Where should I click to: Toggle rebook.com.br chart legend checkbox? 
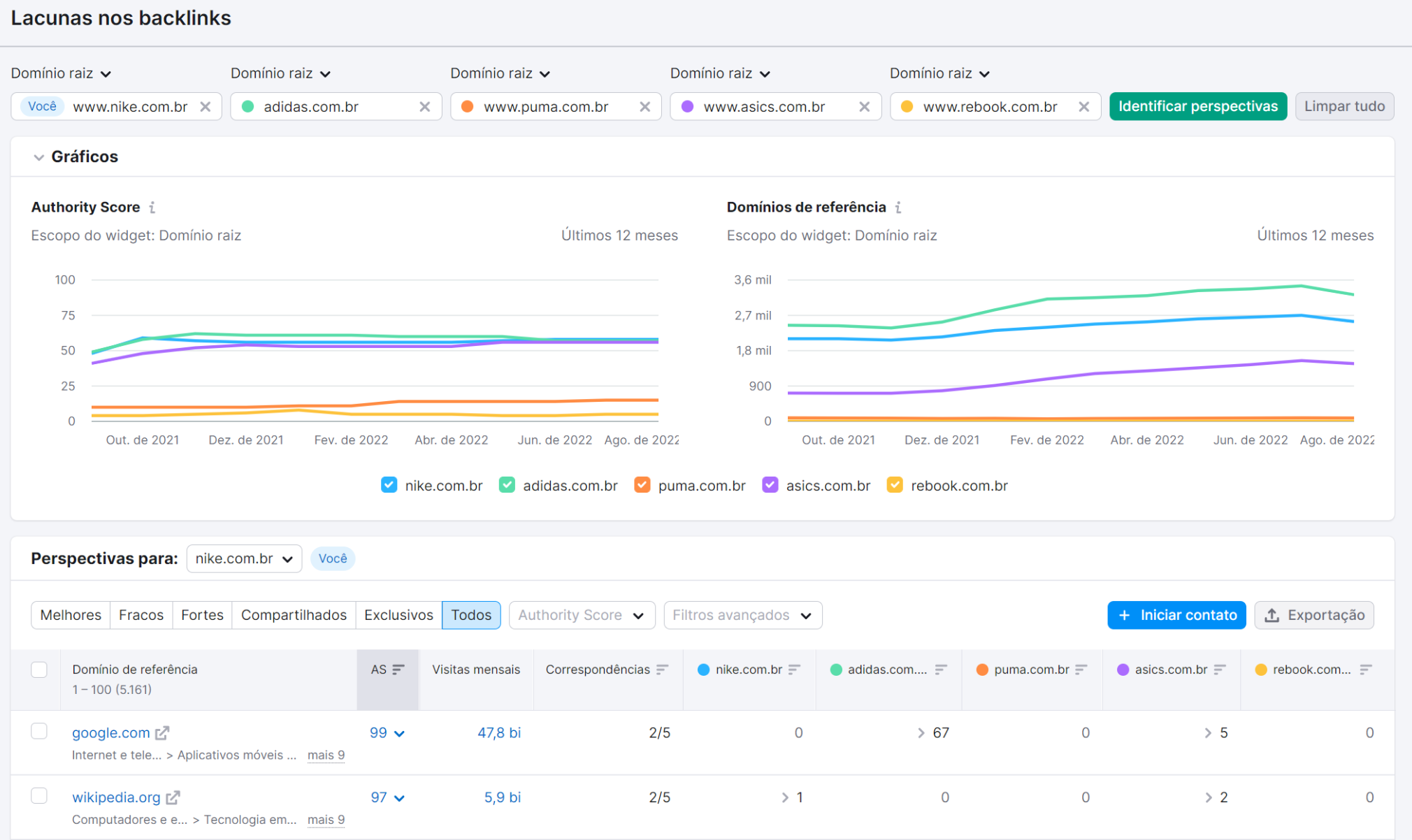895,485
